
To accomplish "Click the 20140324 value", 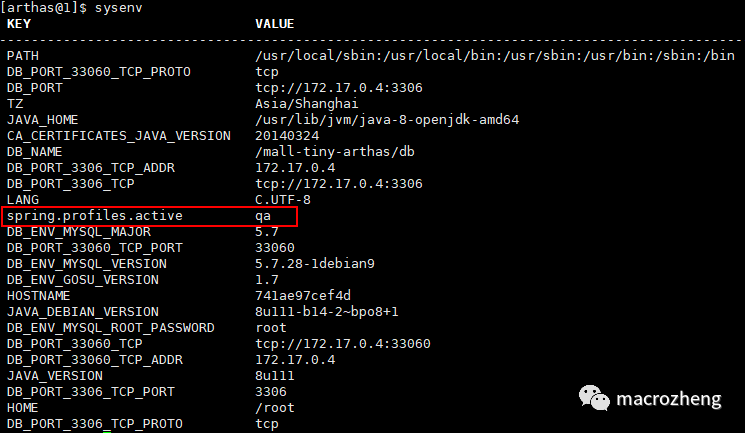I will click(x=287, y=136).
